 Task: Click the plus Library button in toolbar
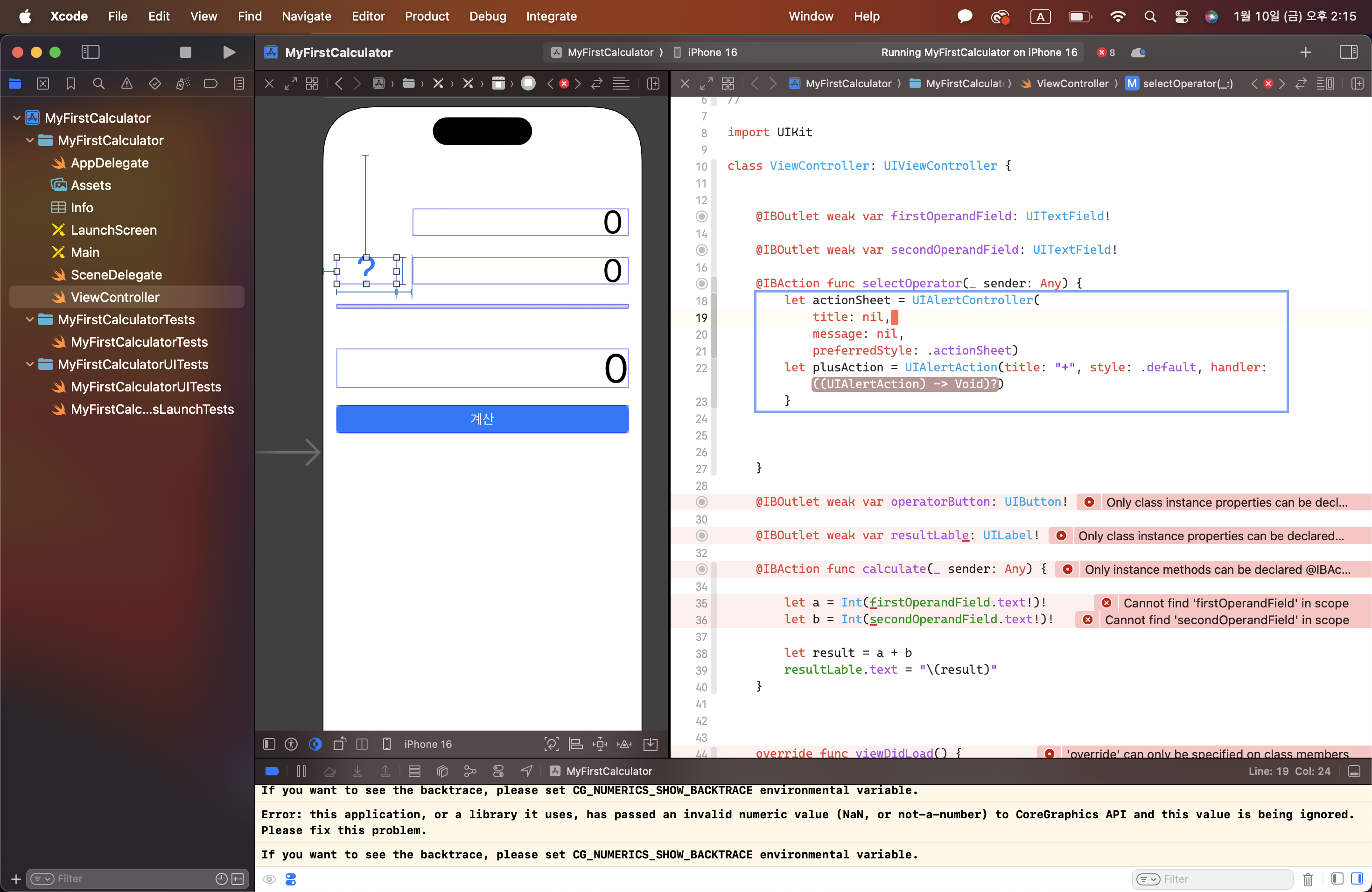pyautogui.click(x=1305, y=52)
